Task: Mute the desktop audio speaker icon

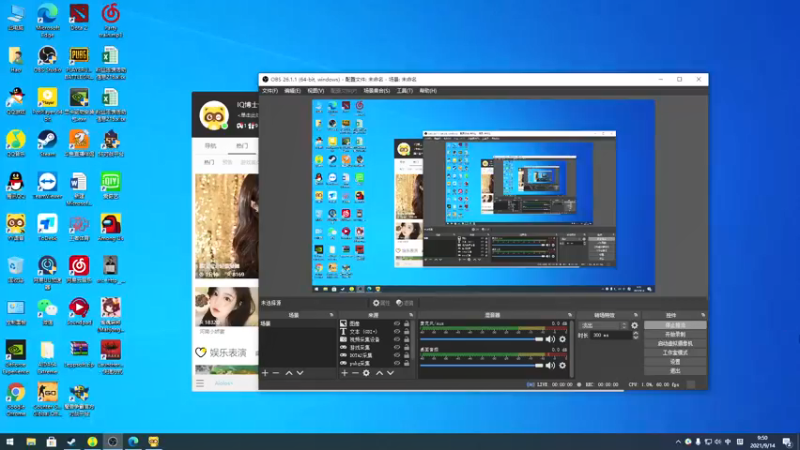Action: pos(550,365)
